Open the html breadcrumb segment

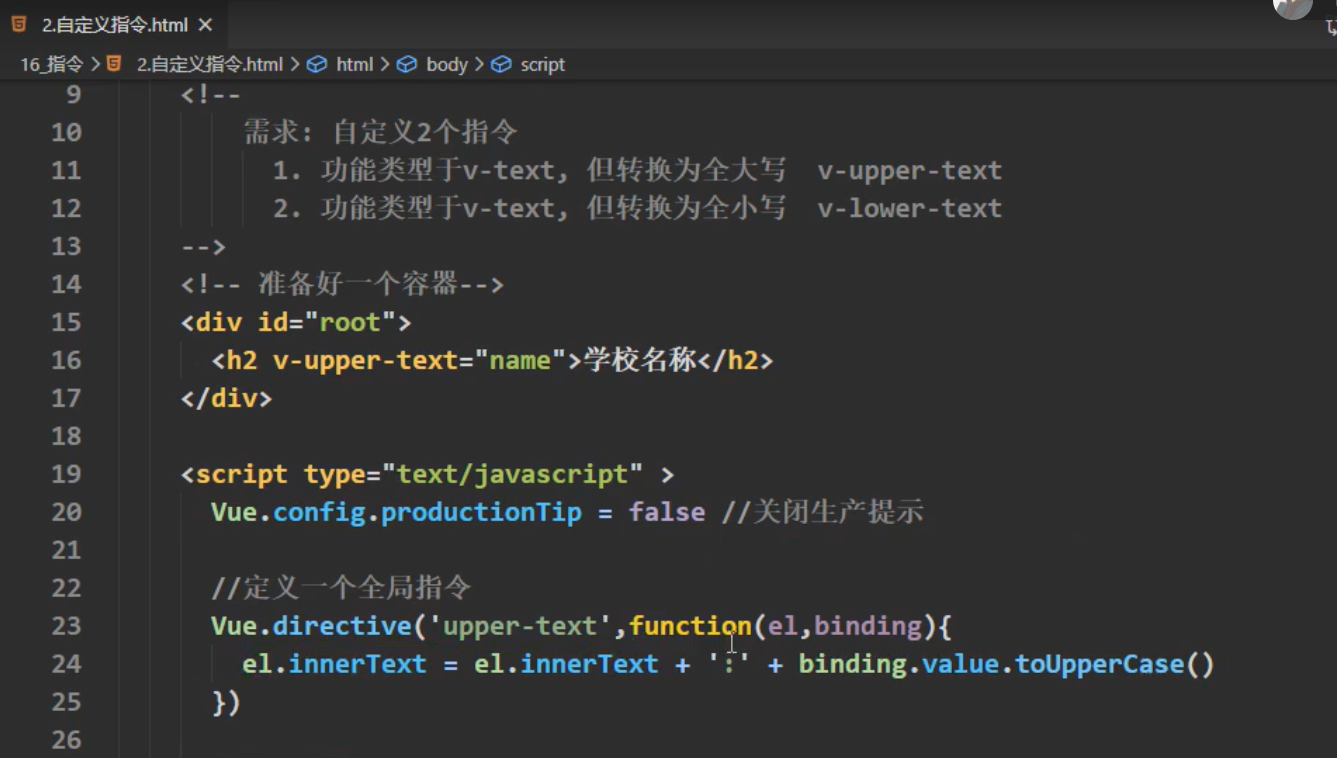[354, 64]
